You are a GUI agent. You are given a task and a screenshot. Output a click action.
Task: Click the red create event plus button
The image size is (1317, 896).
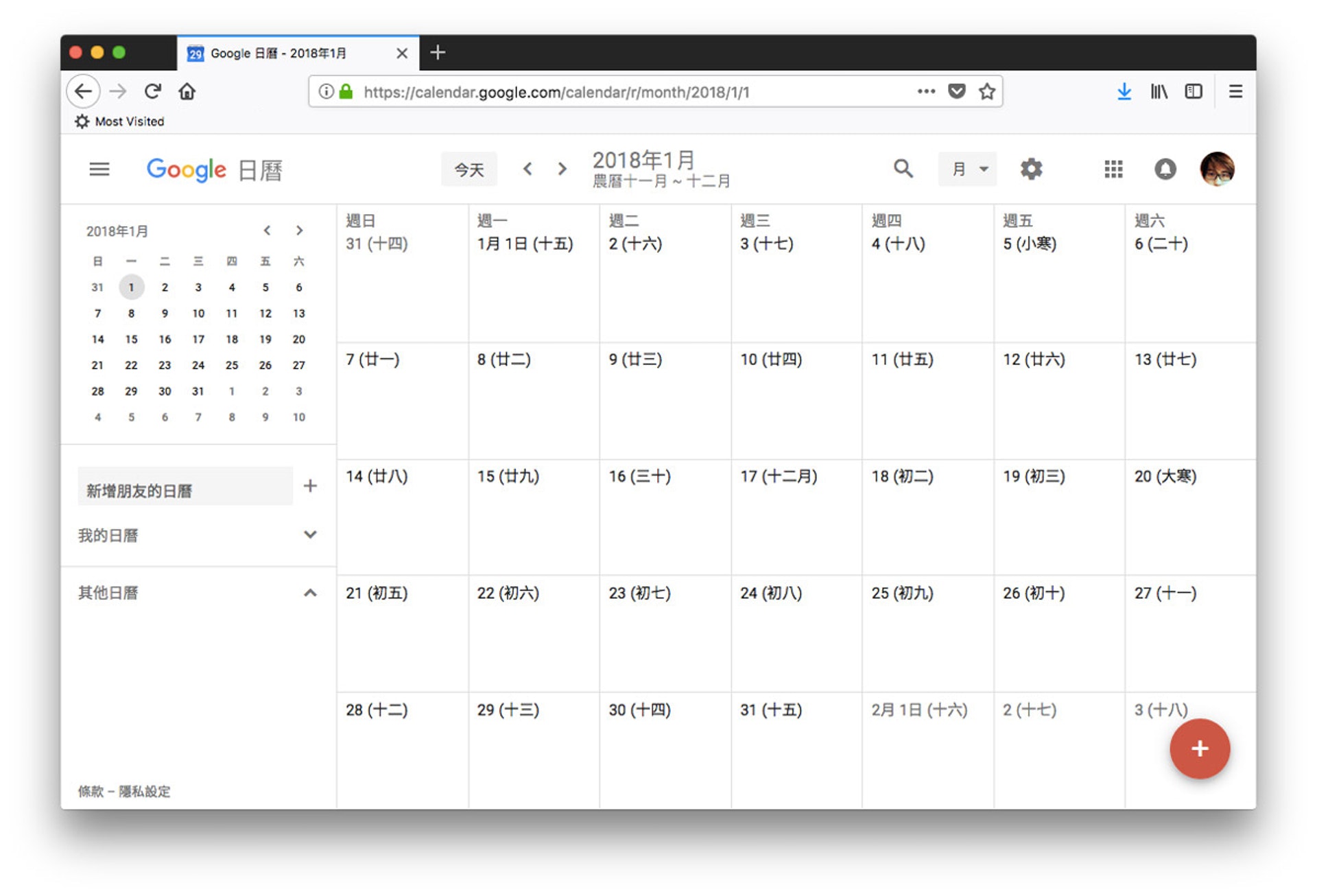1200,748
